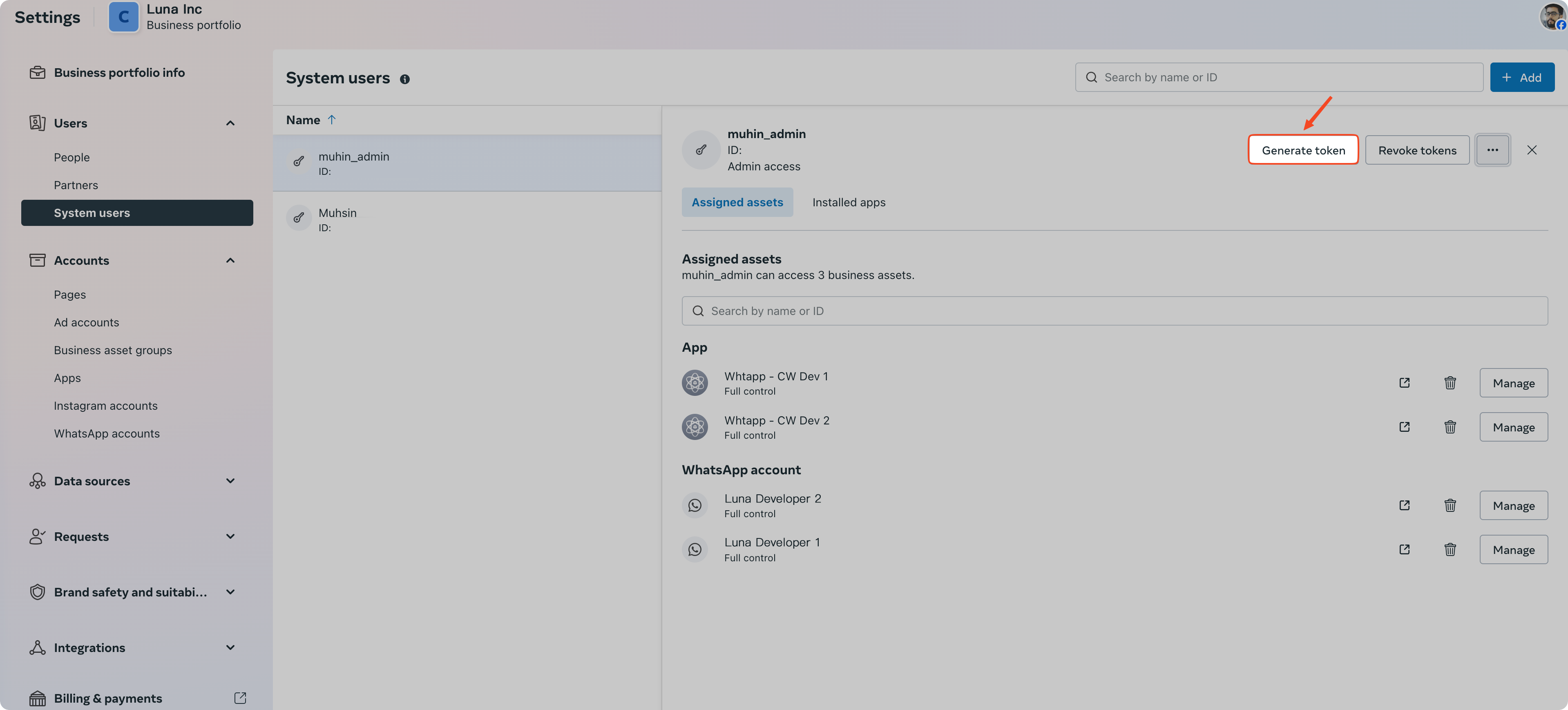Click the Business portfolio info briefcase icon
Image resolution: width=1568 pixels, height=710 pixels.
pos(37,72)
